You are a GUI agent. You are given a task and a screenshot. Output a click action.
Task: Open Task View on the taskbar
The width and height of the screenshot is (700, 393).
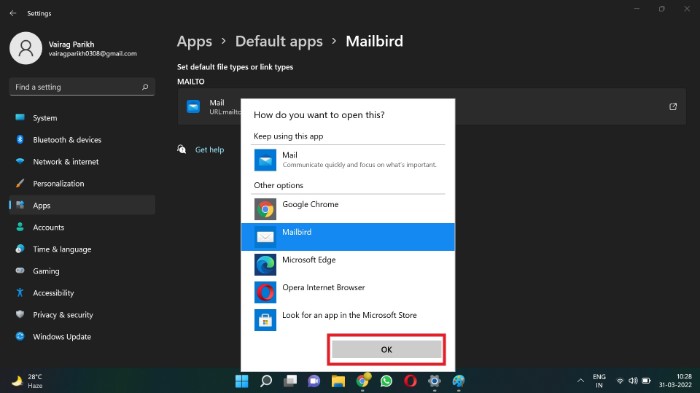click(x=290, y=381)
